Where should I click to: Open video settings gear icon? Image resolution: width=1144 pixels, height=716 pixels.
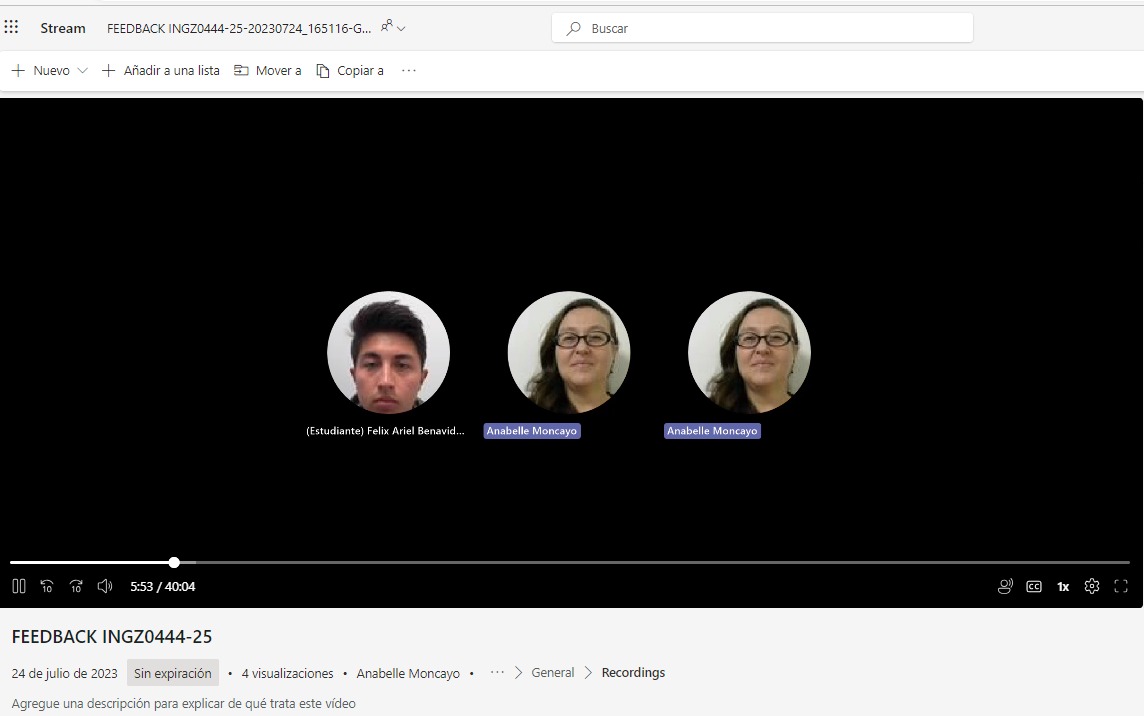pyautogui.click(x=1092, y=586)
